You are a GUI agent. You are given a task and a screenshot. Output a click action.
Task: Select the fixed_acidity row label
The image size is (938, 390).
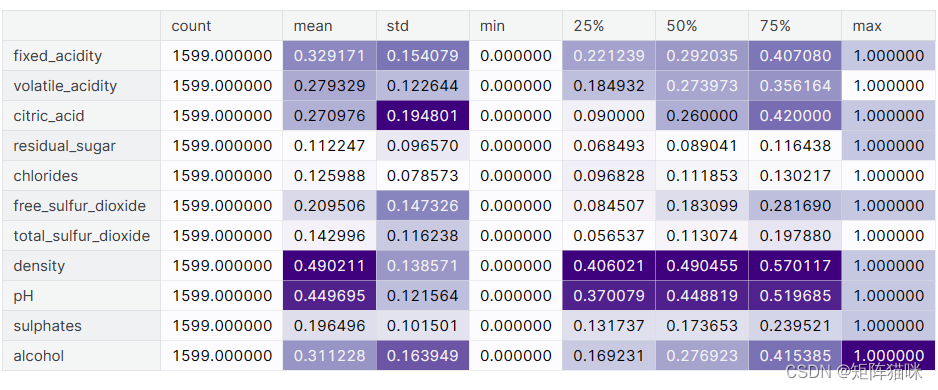click(81, 56)
